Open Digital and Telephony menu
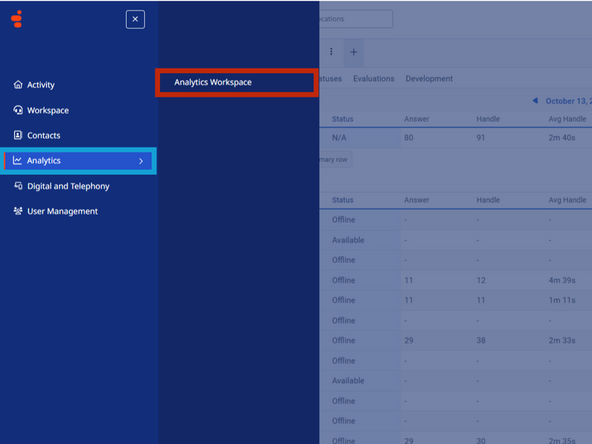592x444 pixels. [x=68, y=186]
